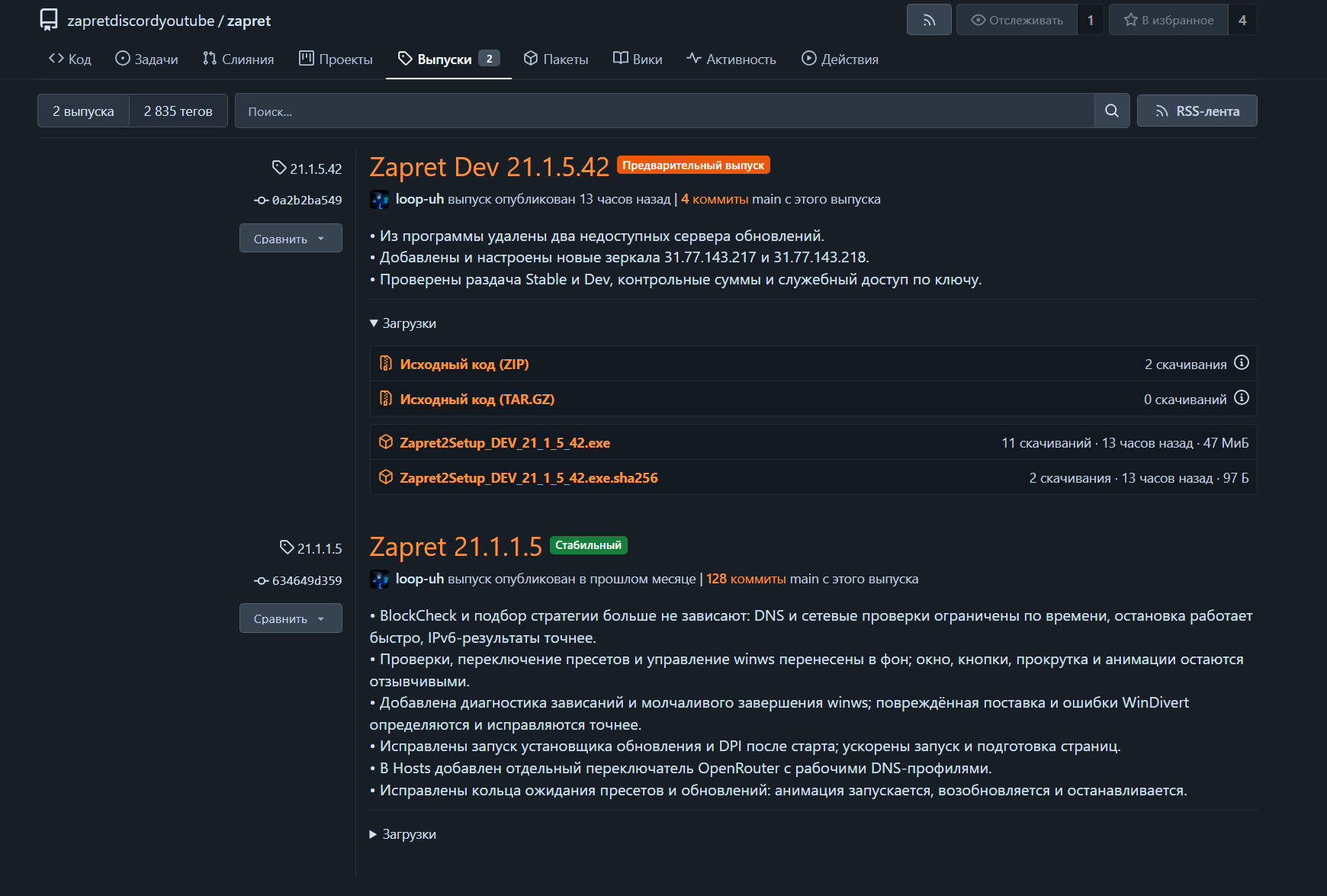Image resolution: width=1327 pixels, height=896 pixels.
Task: Open the Проекты tab
Action: tap(336, 59)
